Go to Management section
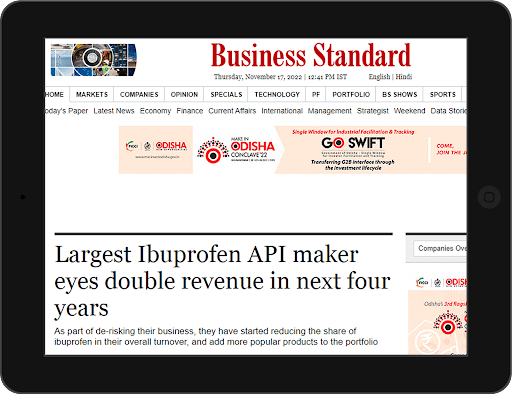512x395 pixels. [x=329, y=111]
